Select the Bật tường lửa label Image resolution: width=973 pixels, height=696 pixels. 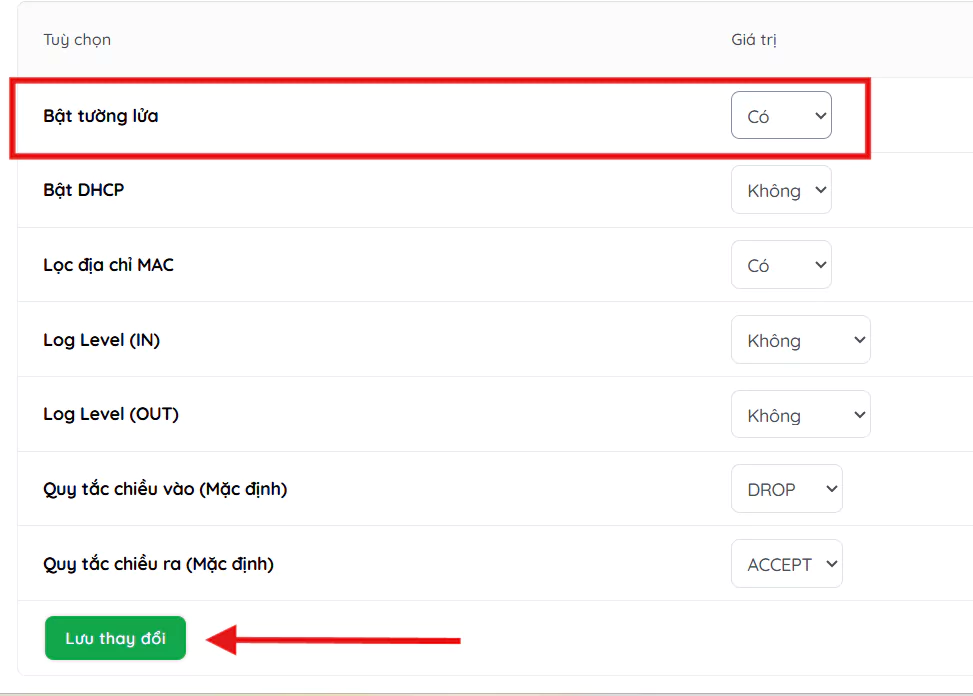coord(101,116)
